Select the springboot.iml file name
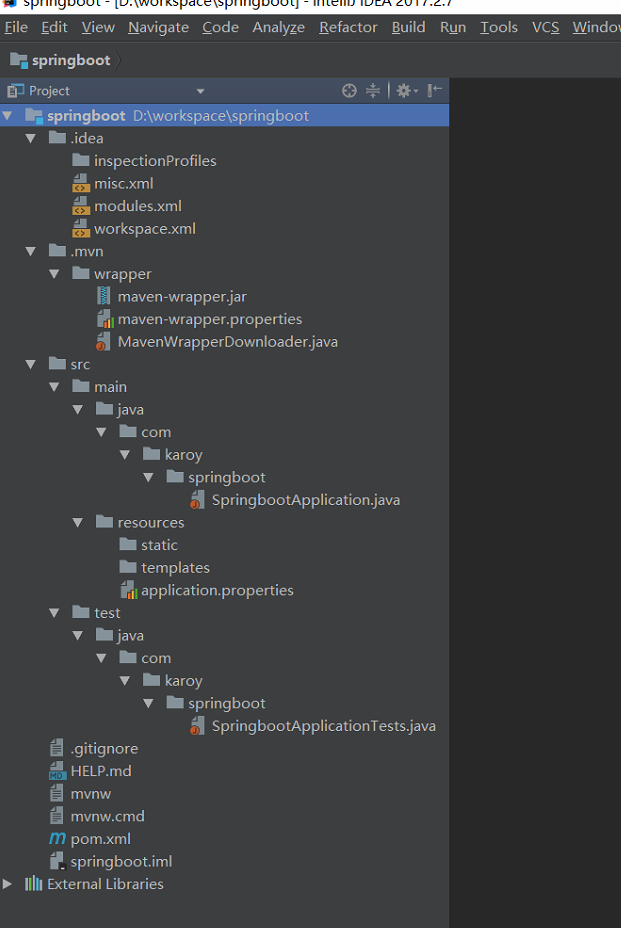 pos(121,862)
